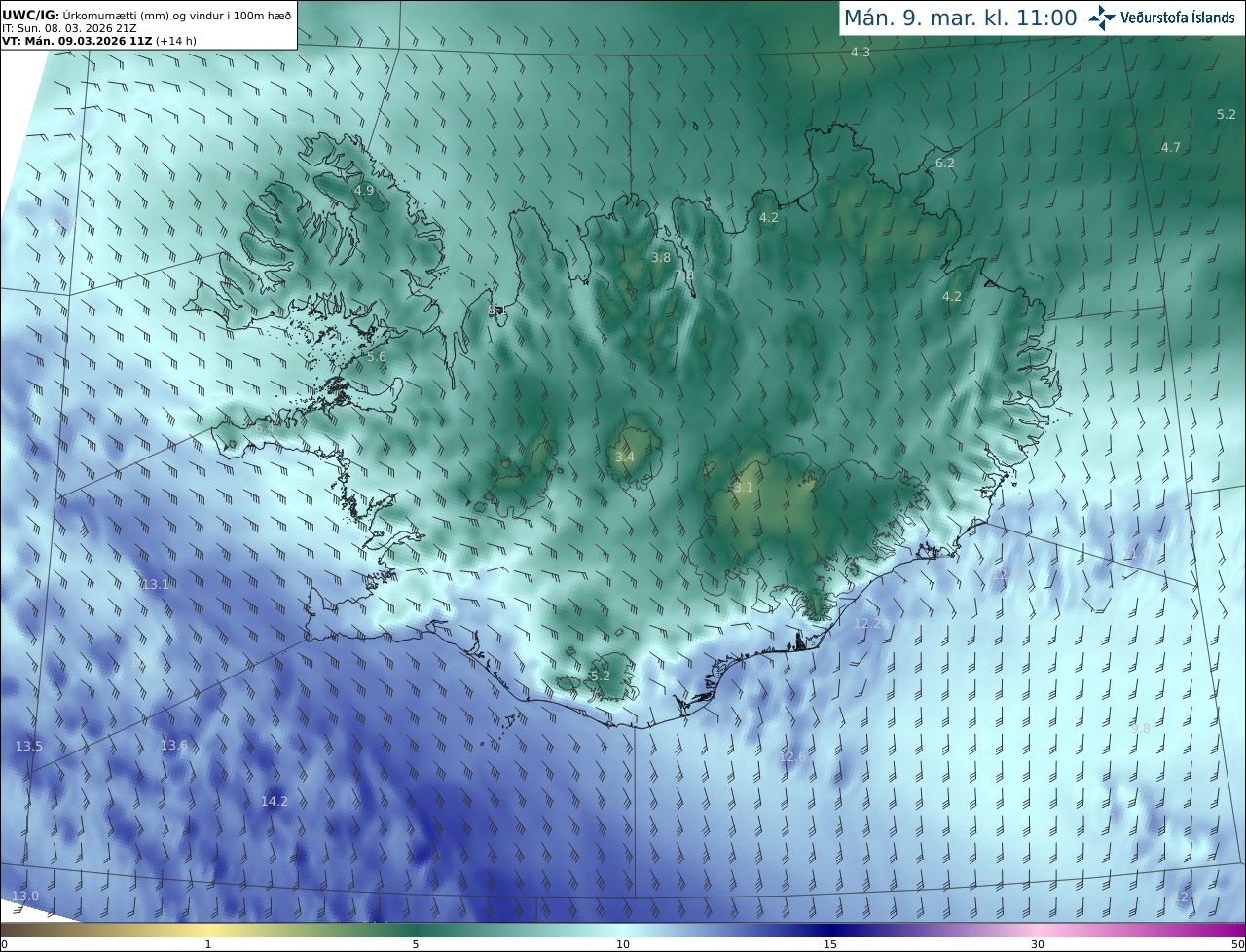
Task: Click the 15 tick on the color scale
Action: click(x=830, y=944)
